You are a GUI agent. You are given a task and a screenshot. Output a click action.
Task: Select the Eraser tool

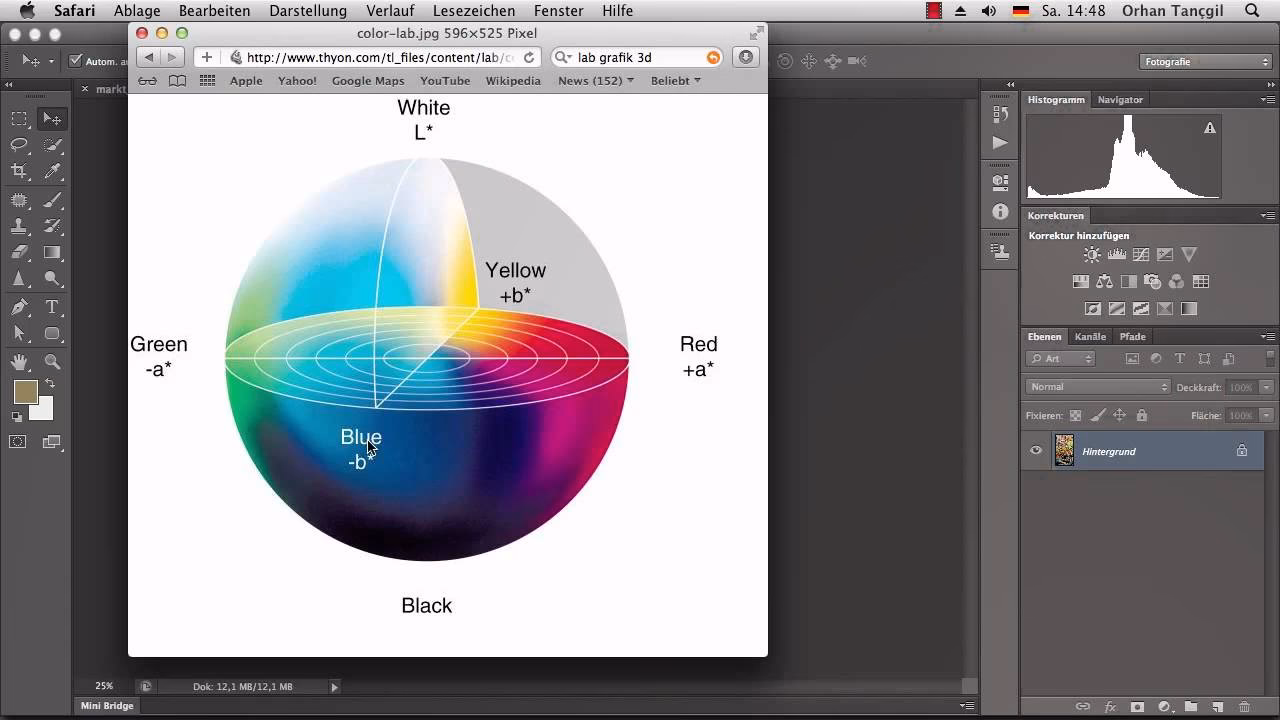[x=19, y=253]
